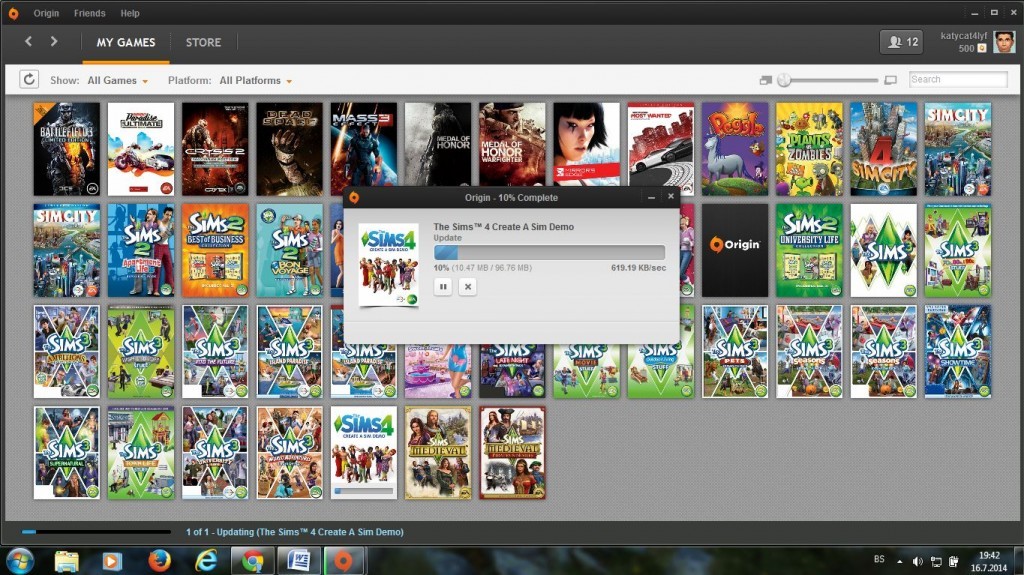The image size is (1024, 575).
Task: Click the volume icon in system tray
Action: coord(918,561)
